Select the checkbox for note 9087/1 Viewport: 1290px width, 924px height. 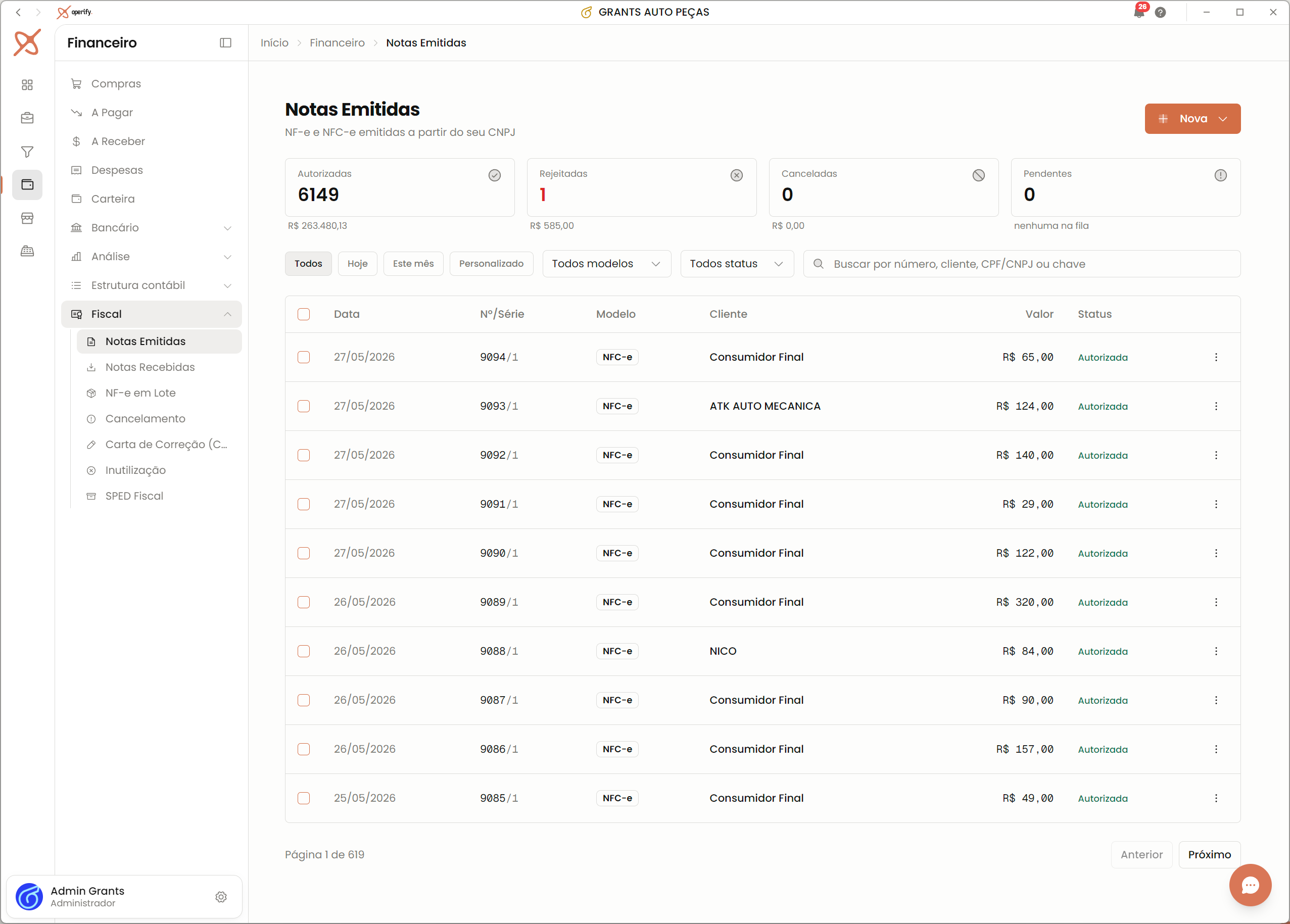pos(304,700)
